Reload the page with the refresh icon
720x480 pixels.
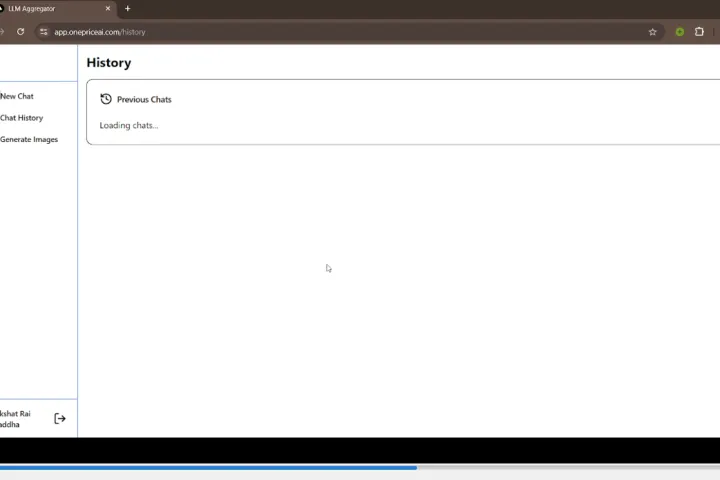pos(20,32)
